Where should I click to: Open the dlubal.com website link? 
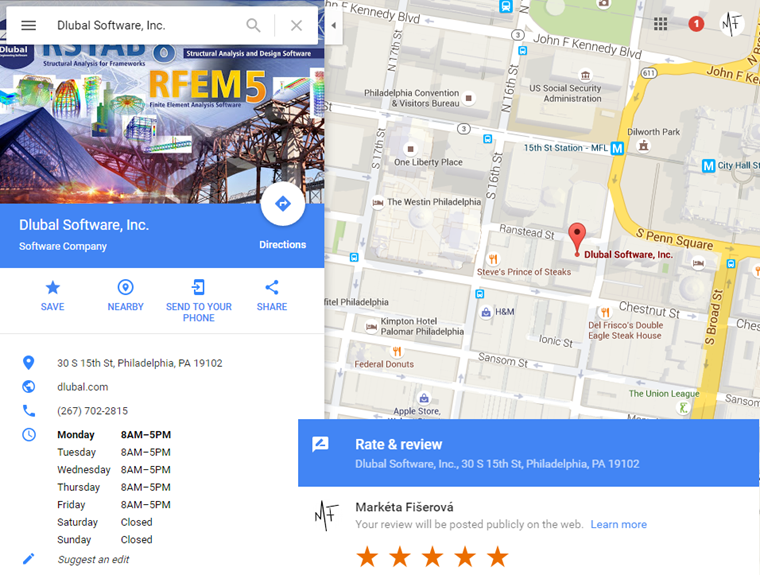82,387
